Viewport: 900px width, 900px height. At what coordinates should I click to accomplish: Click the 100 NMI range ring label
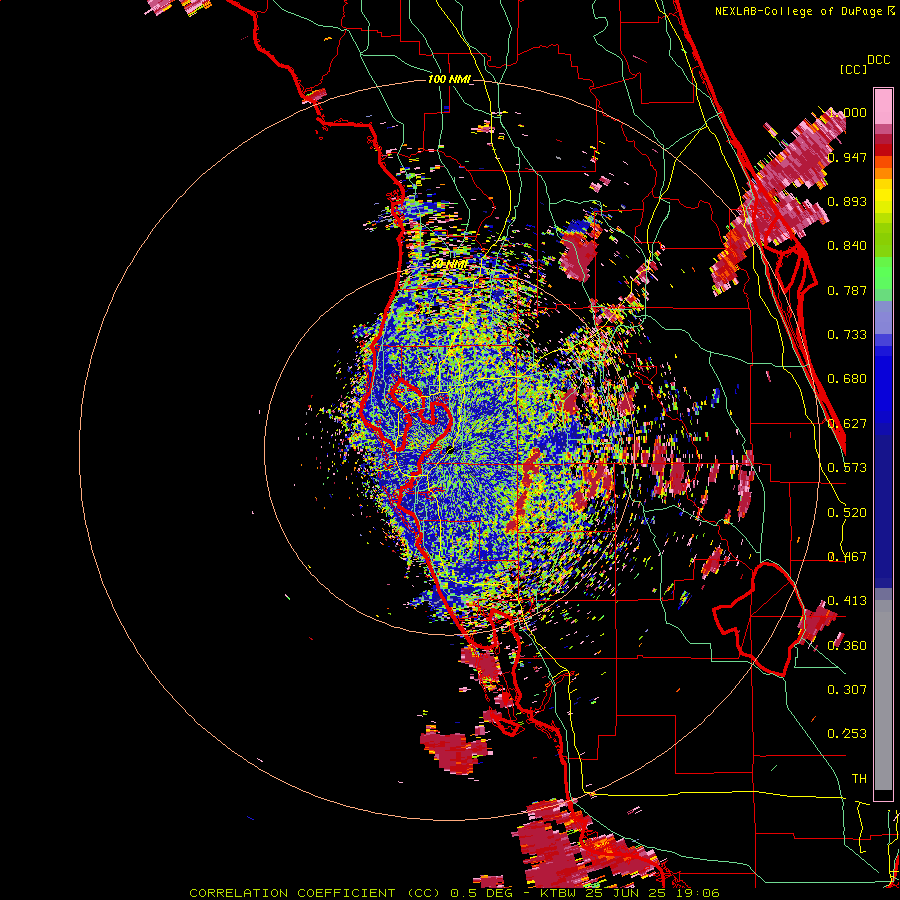tap(449, 79)
